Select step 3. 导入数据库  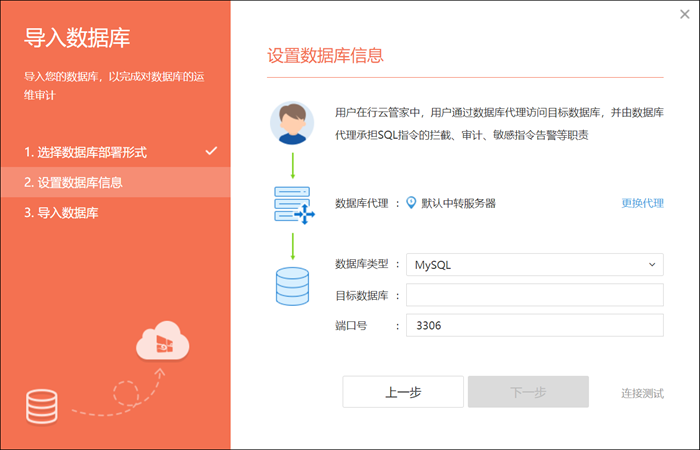(61, 213)
